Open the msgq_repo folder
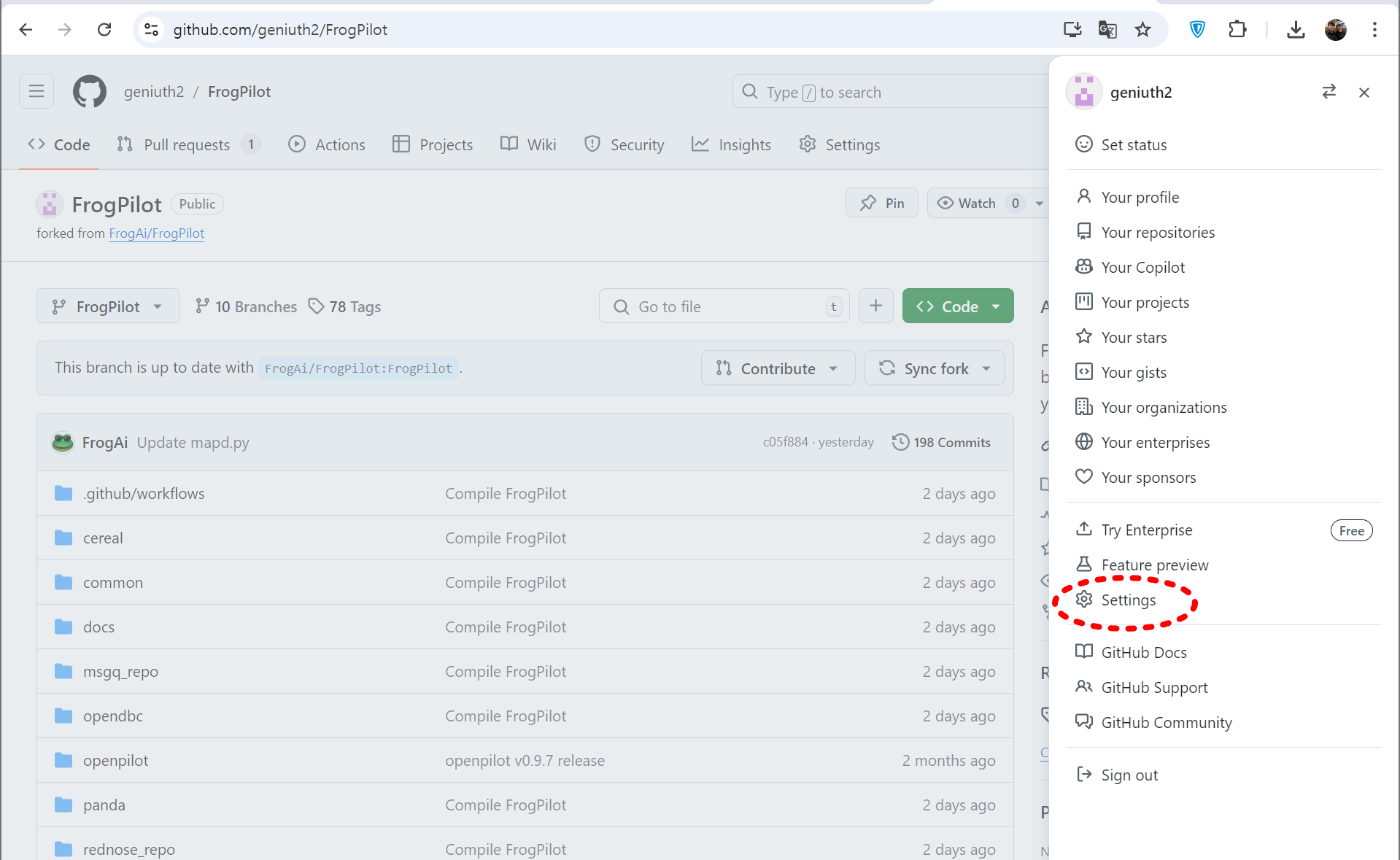The image size is (1400, 860). [120, 672]
